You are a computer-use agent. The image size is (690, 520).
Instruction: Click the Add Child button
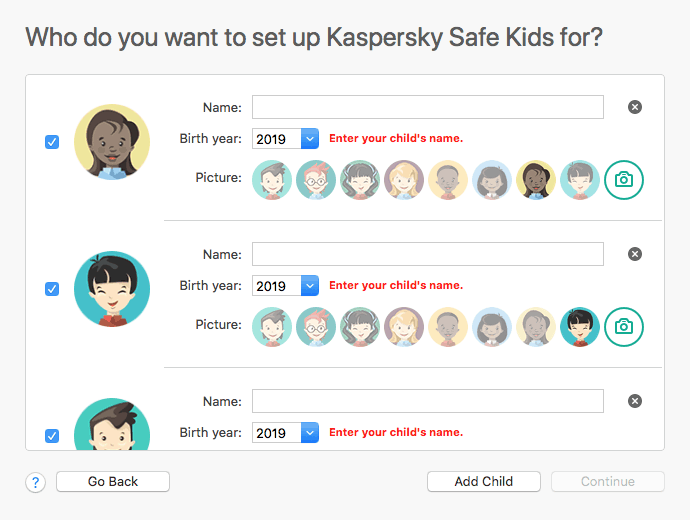(483, 482)
